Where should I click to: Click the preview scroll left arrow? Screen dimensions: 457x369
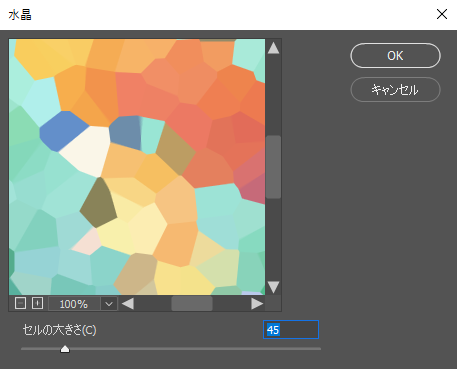128,304
